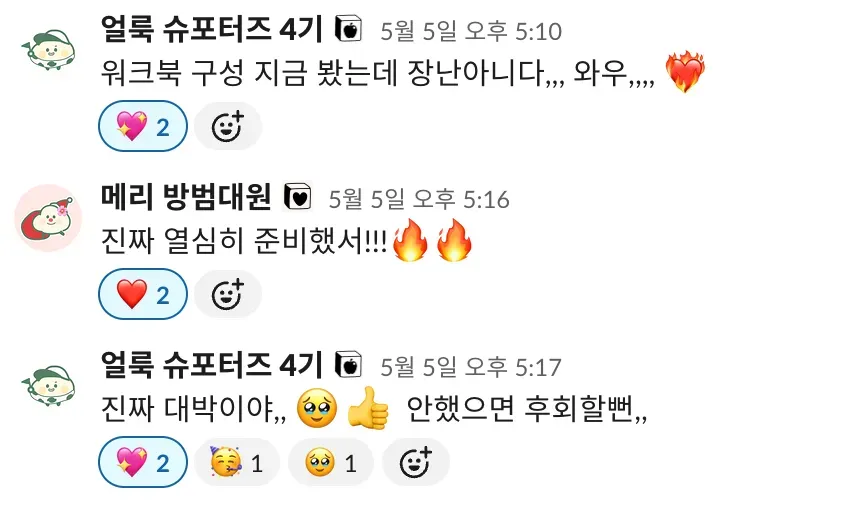Toggle red heart reaction on 메리 방범대원's message
The width and height of the screenshot is (845, 508).
pos(143,294)
